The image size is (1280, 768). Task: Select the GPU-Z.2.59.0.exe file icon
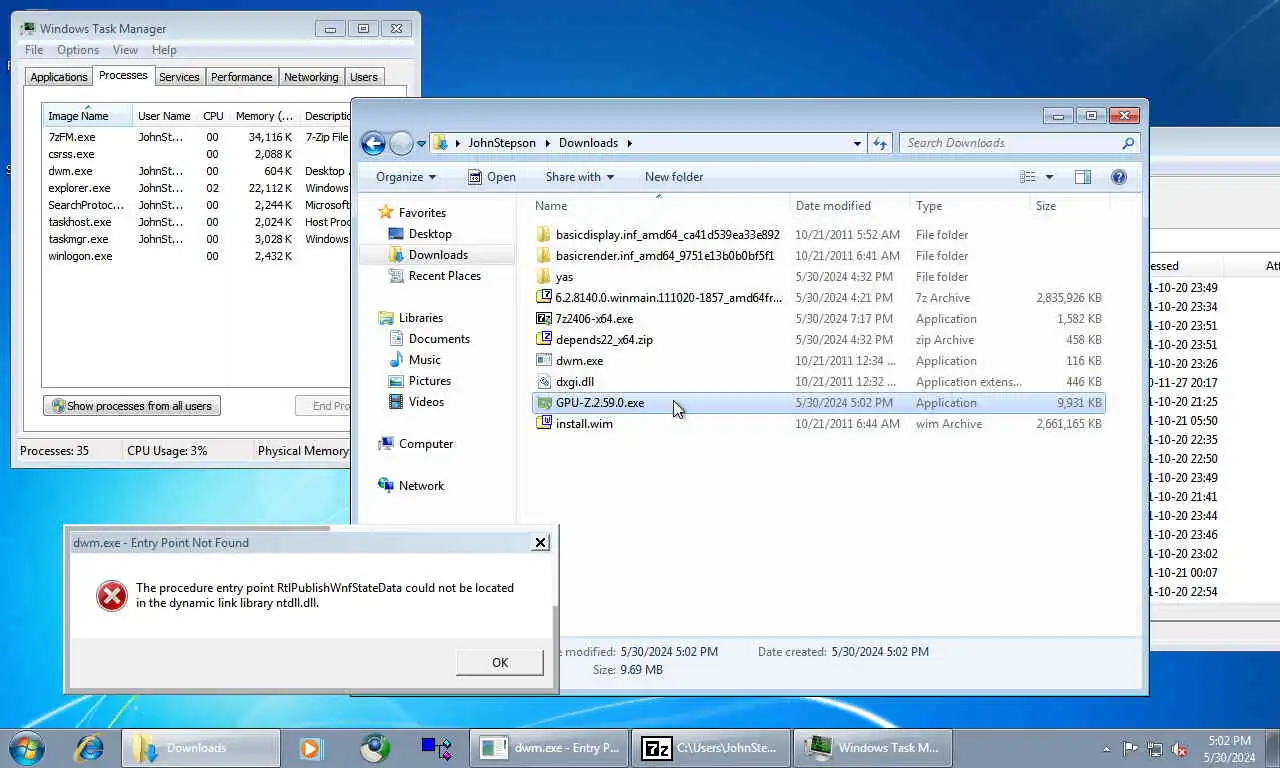[544, 403]
